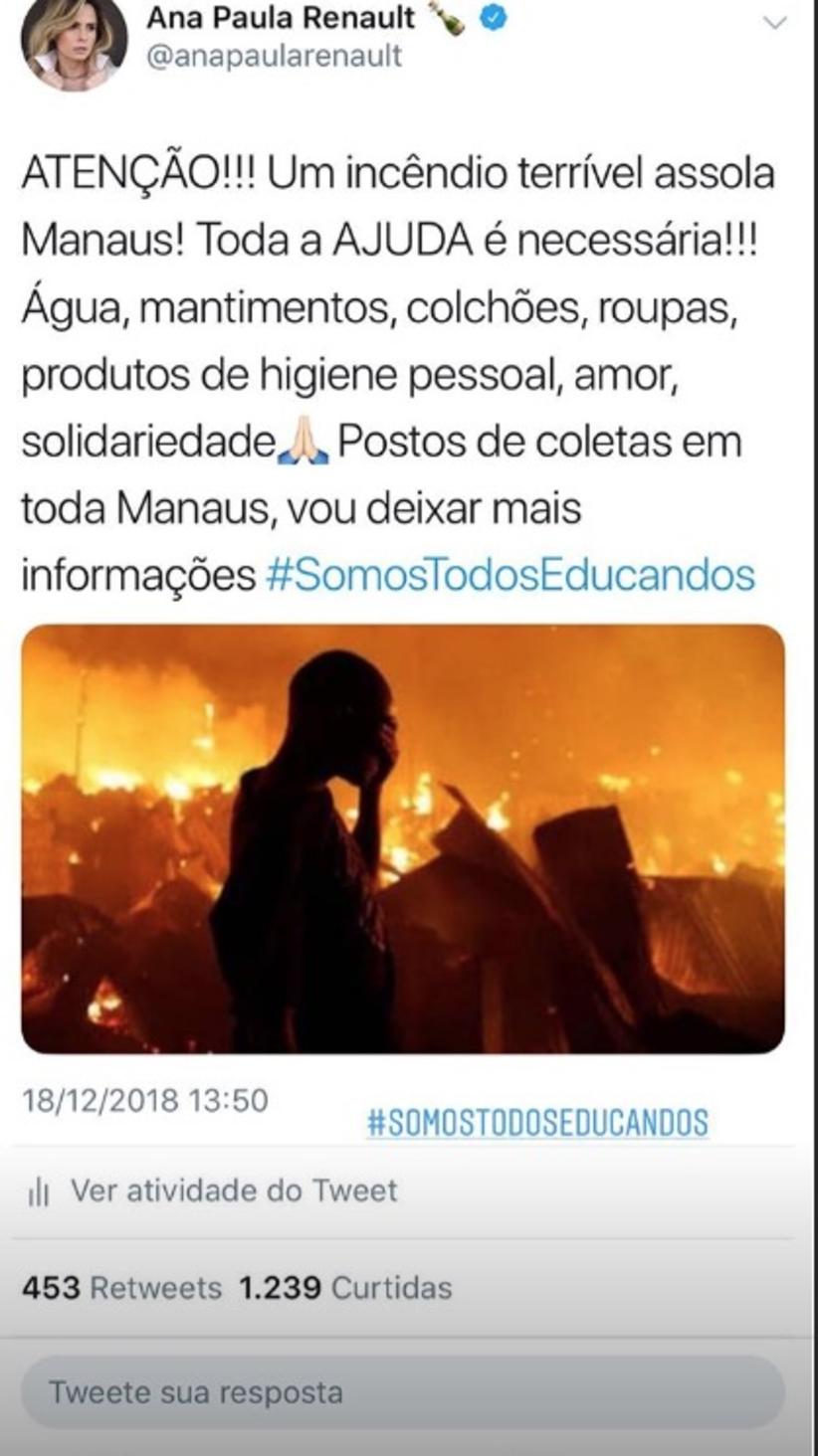Tap the uppercase #SOMOSTODOSEDUCANDOS sticker tag
The height and width of the screenshot is (1456, 818).
pyautogui.click(x=537, y=1123)
